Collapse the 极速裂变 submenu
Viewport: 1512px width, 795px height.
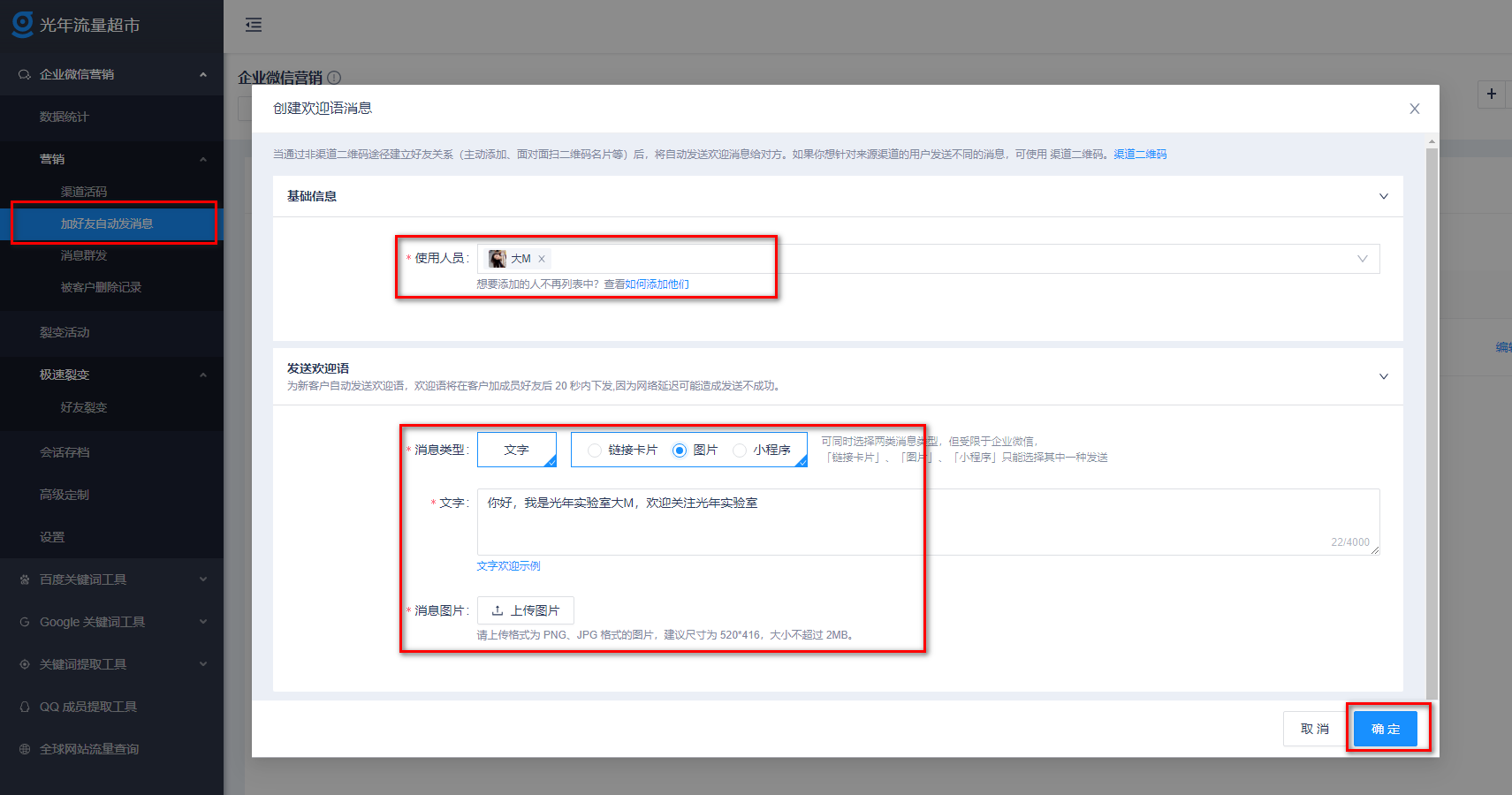(203, 375)
